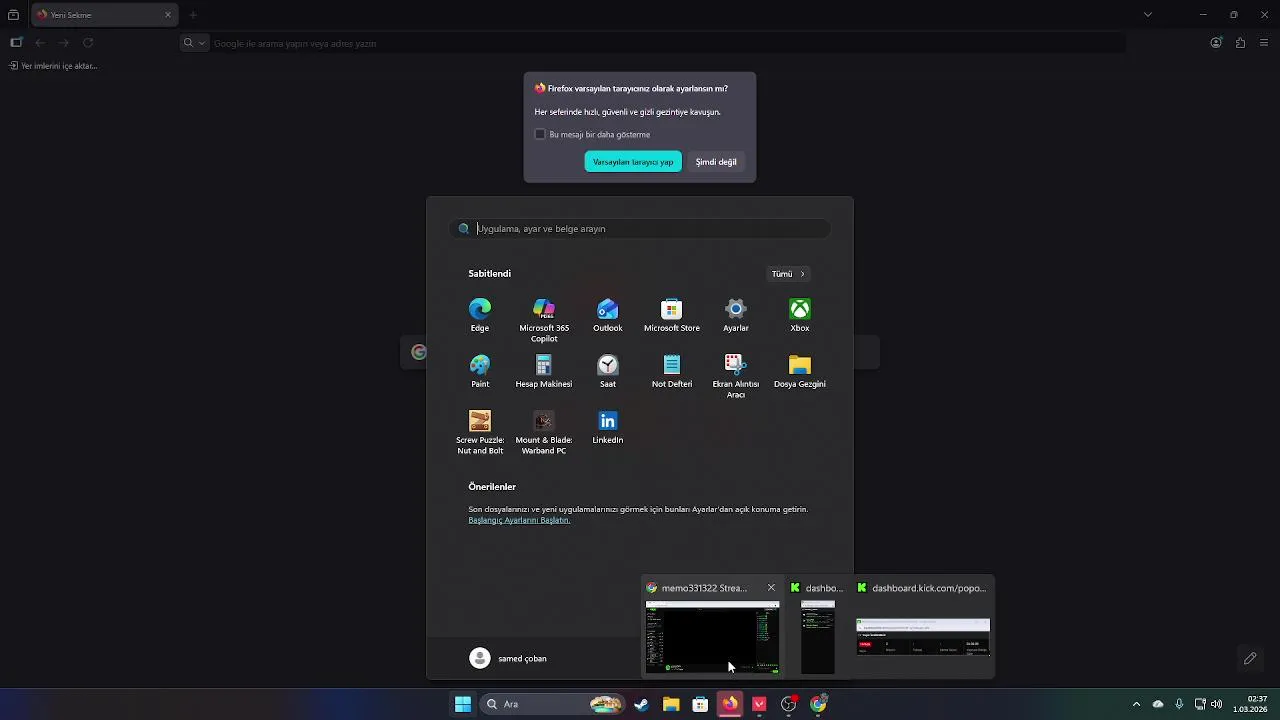1280x720 pixels.
Task: Click pencil customize icon on new tab
Action: pyautogui.click(x=1250, y=658)
